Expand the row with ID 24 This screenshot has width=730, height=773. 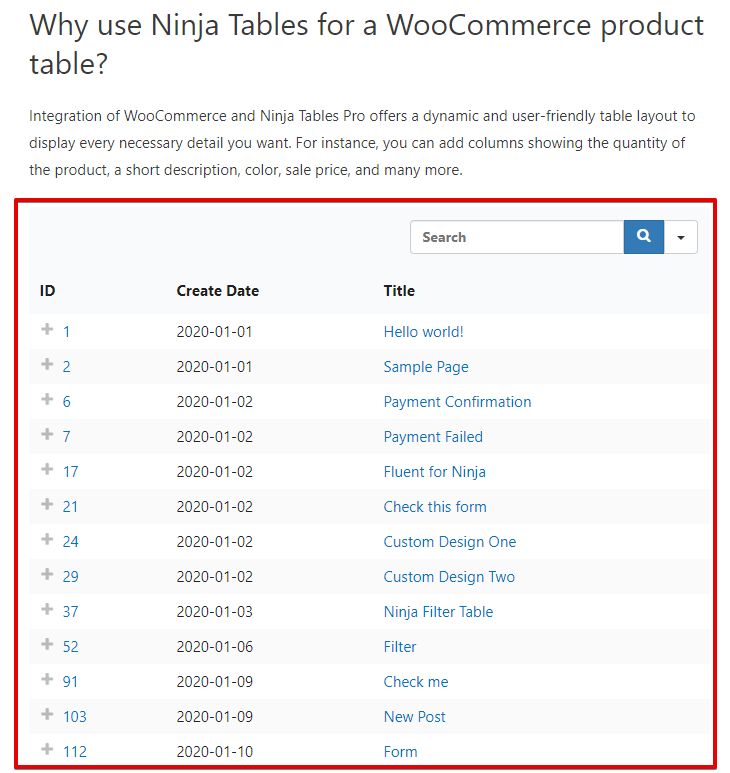[47, 540]
